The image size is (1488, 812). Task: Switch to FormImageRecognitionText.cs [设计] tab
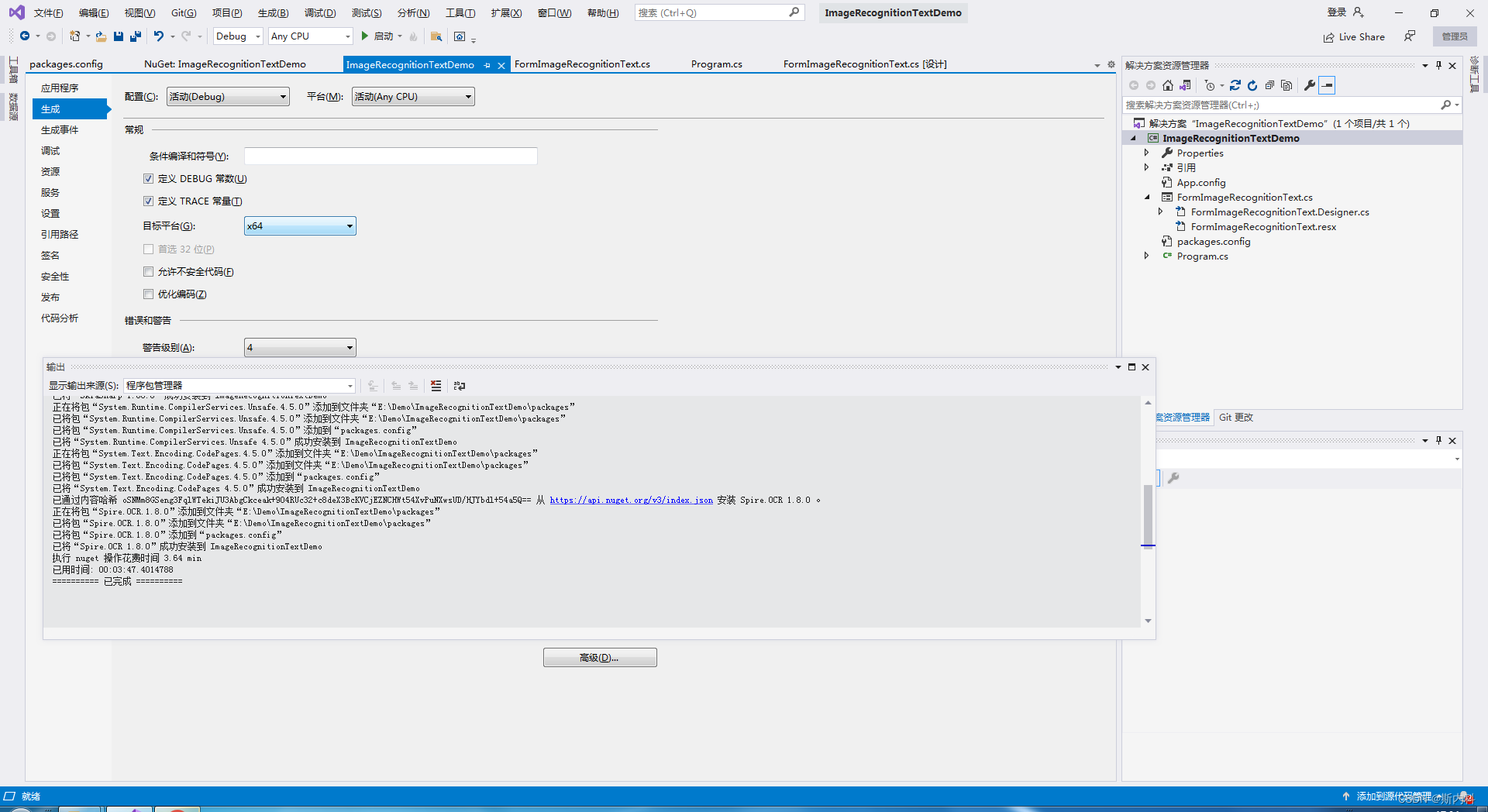coord(865,64)
